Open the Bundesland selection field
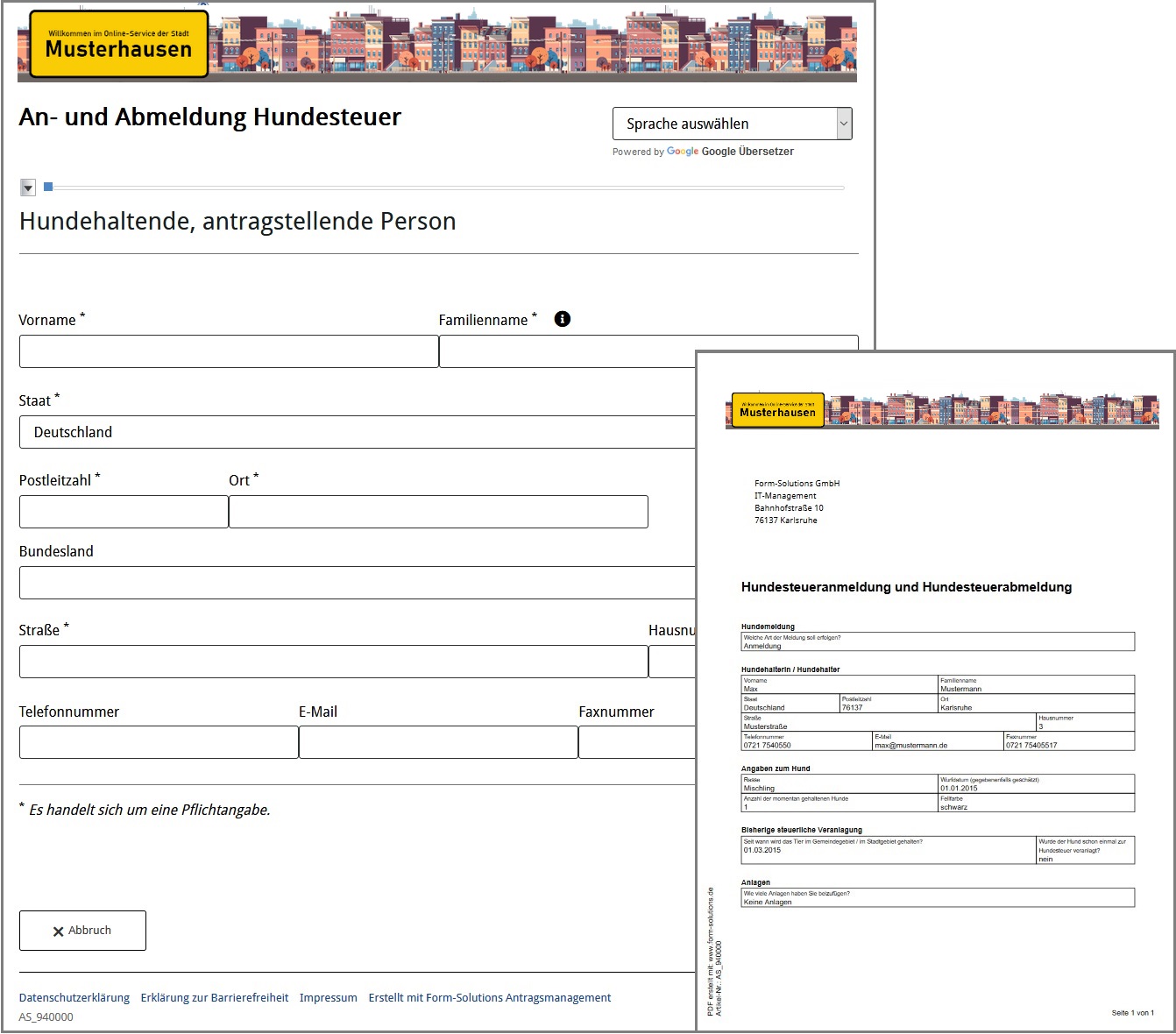The width and height of the screenshot is (1176, 1034). [357, 583]
